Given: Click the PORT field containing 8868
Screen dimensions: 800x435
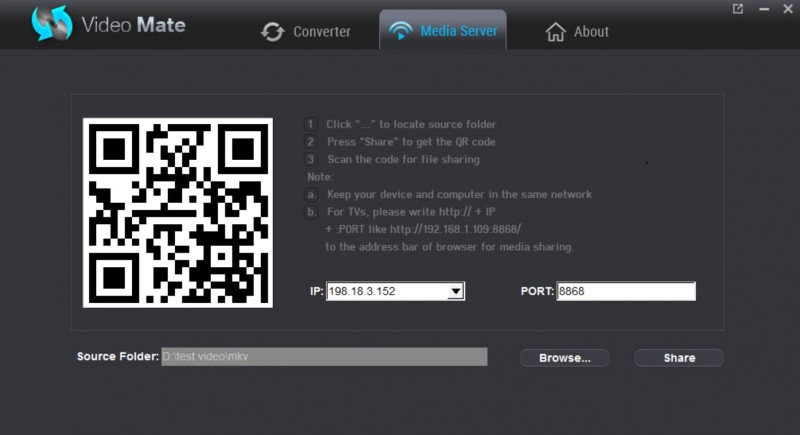Looking at the screenshot, I should tap(625, 291).
